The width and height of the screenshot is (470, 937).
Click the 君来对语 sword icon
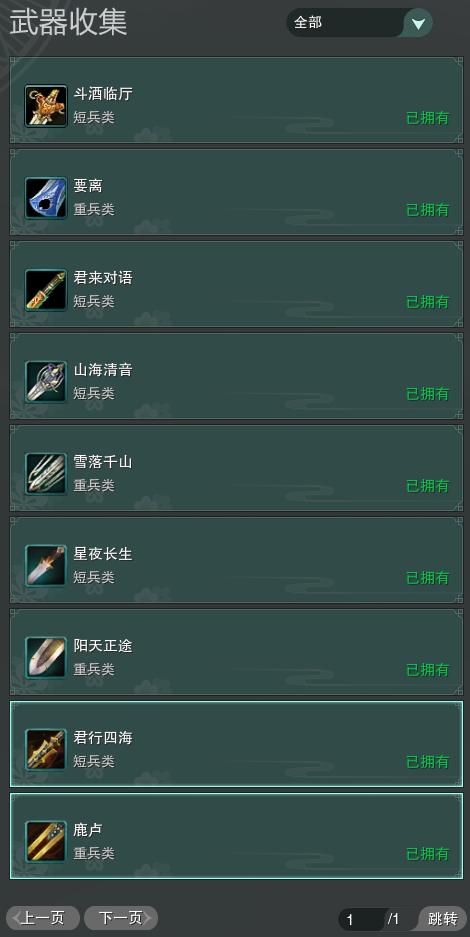tap(46, 290)
